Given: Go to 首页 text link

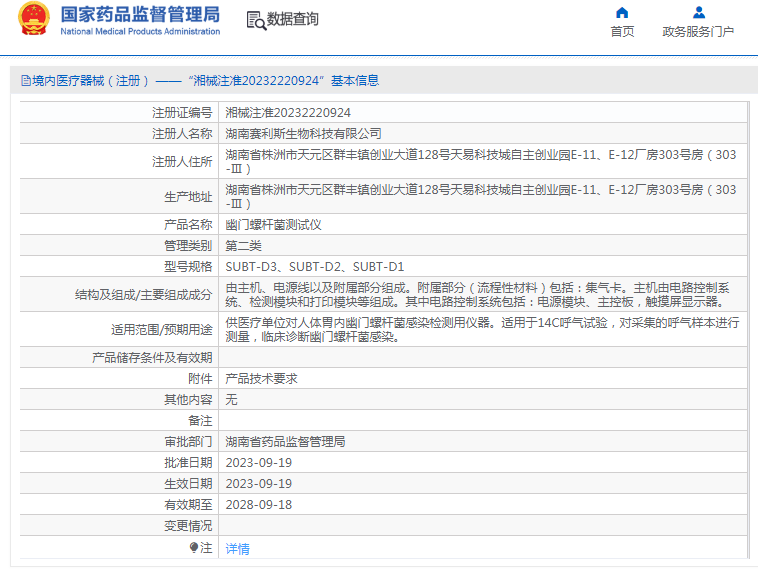Looking at the screenshot, I should coord(622,31).
